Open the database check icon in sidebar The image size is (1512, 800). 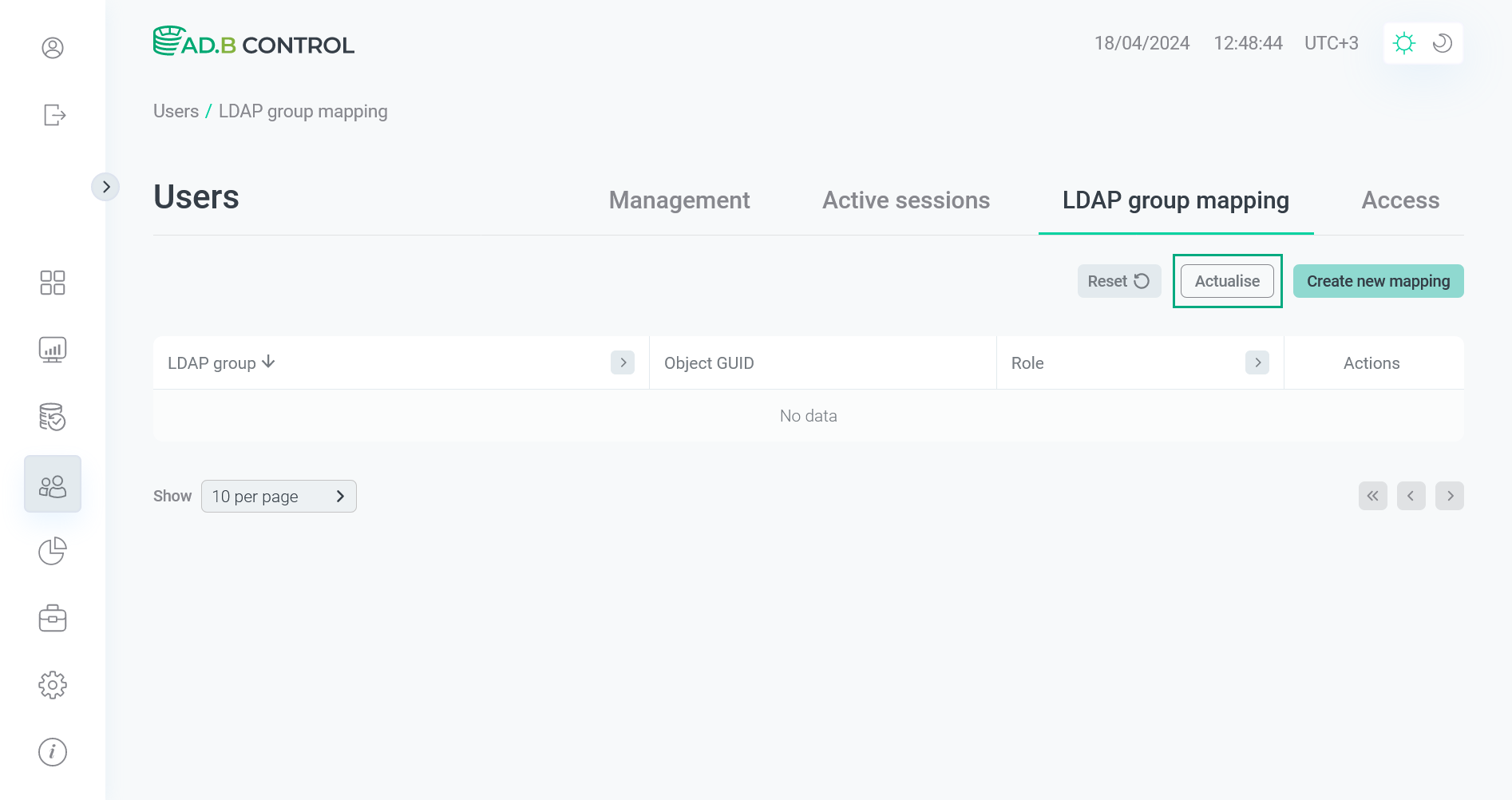pyautogui.click(x=53, y=417)
